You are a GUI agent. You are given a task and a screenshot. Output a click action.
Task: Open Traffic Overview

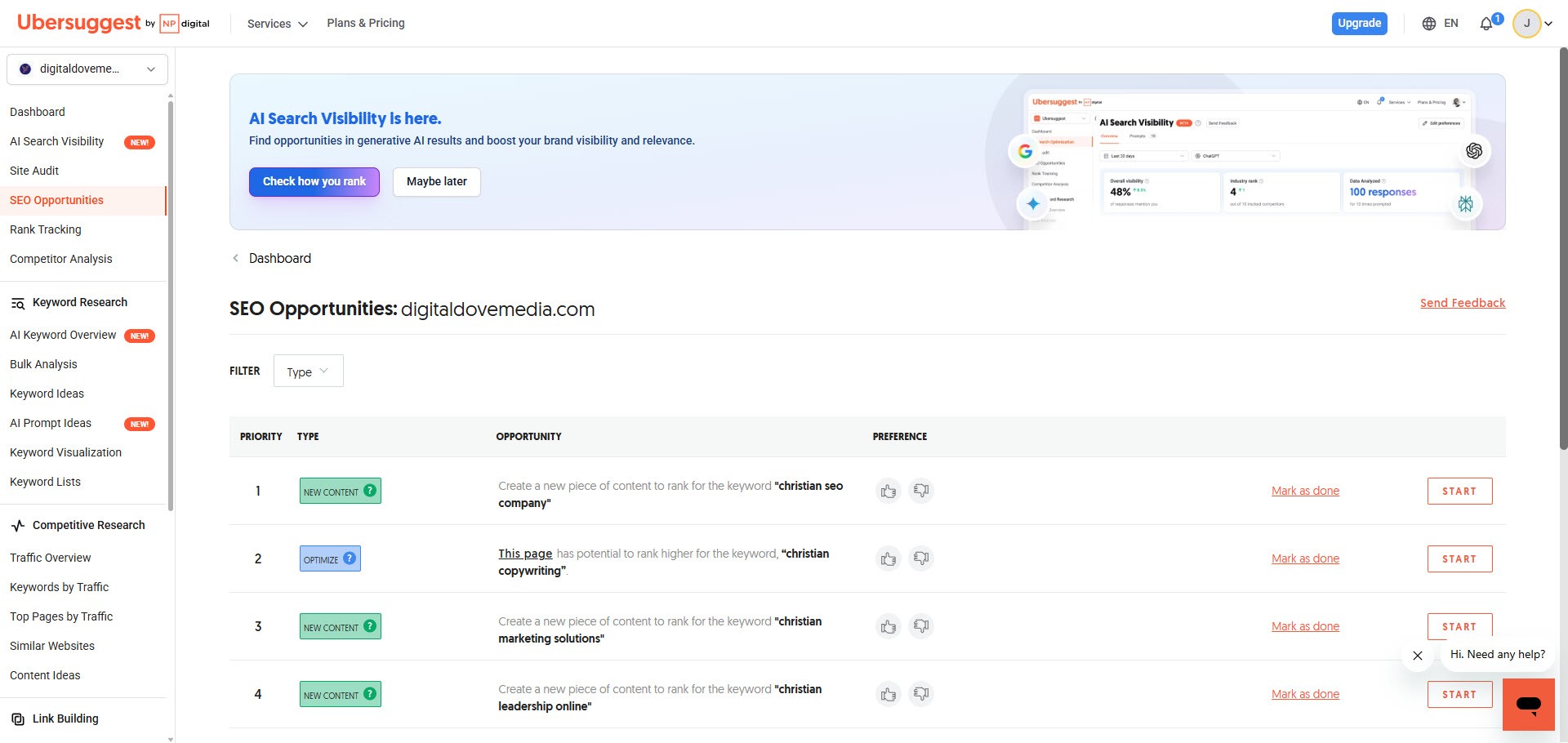[51, 558]
